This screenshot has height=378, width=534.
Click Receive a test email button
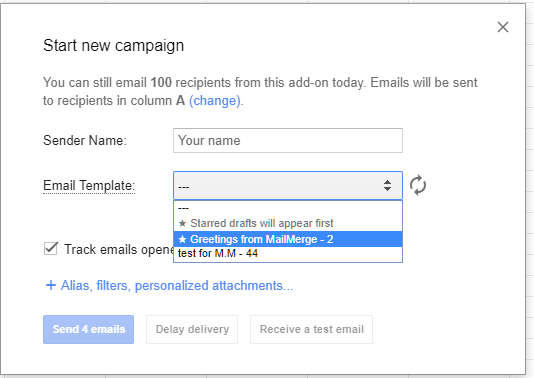(x=312, y=329)
